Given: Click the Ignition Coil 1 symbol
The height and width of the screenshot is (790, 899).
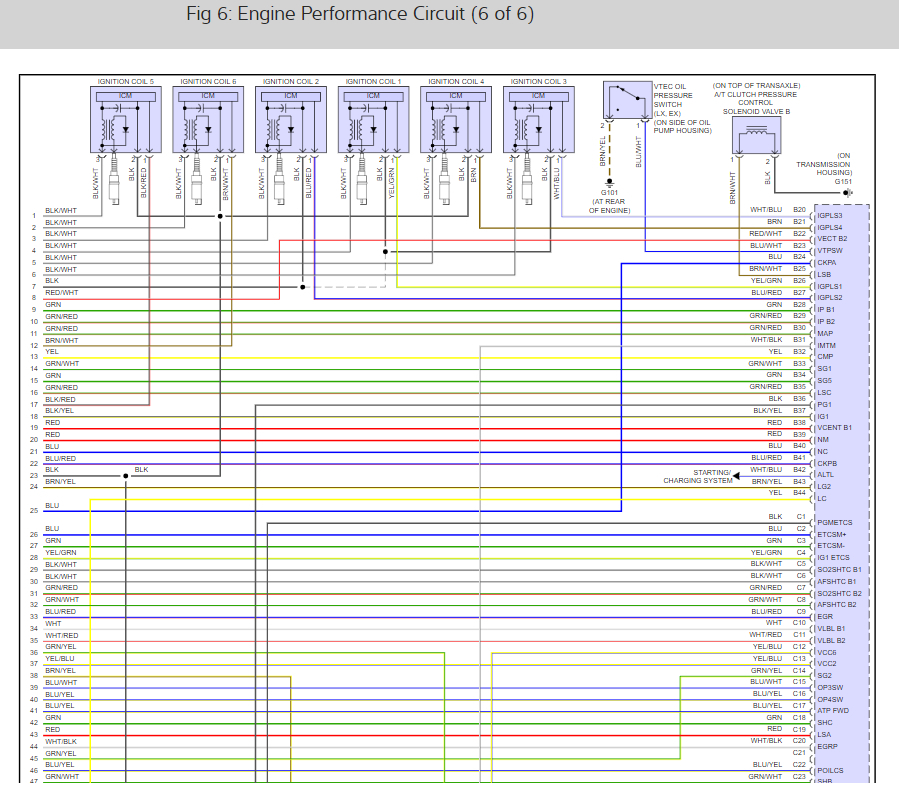Looking at the screenshot, I should (x=373, y=119).
